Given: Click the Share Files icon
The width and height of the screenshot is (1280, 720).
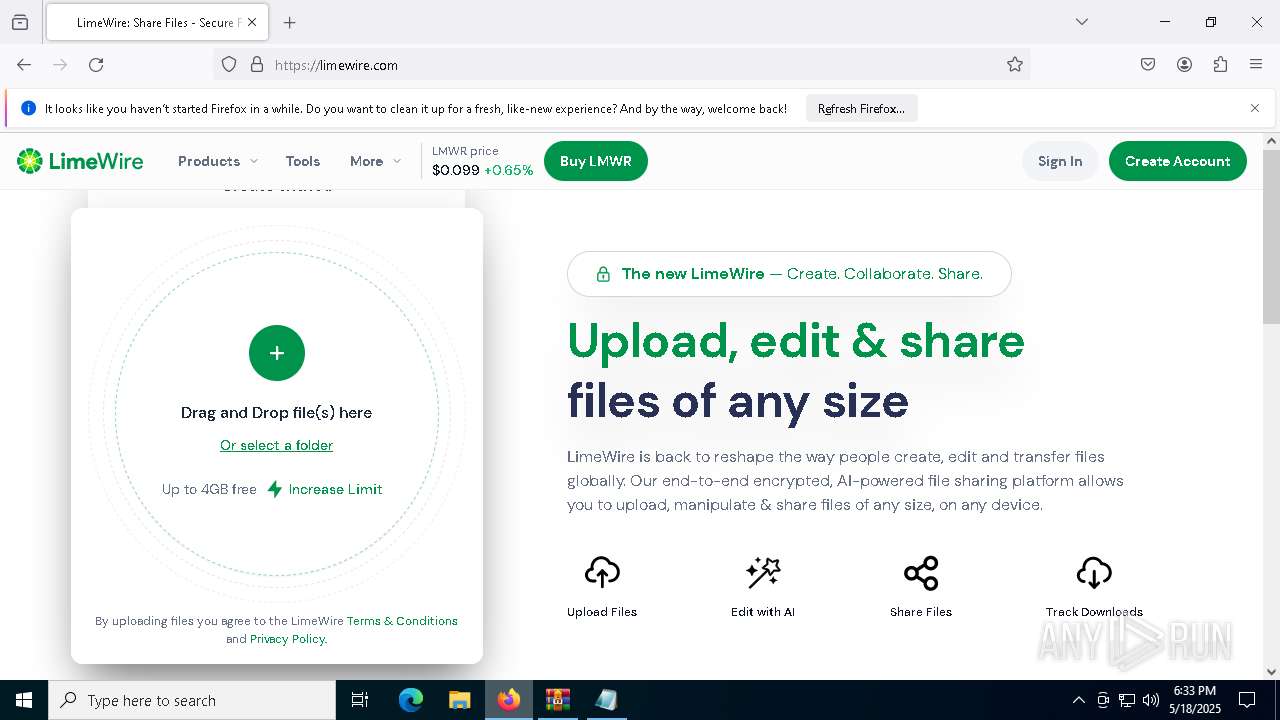Looking at the screenshot, I should point(921,573).
